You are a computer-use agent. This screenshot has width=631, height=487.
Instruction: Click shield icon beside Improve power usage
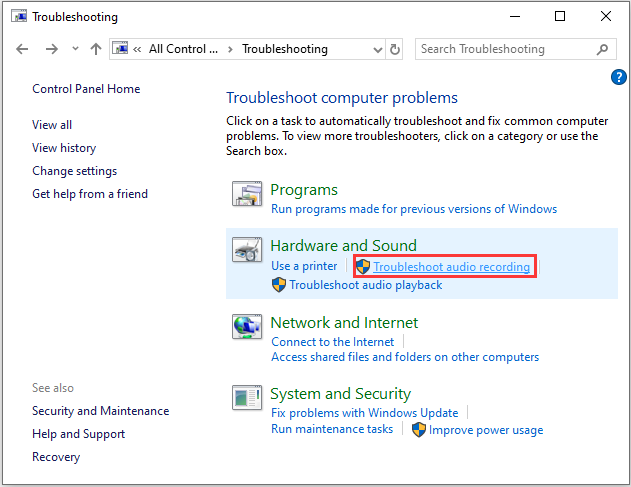tap(419, 430)
